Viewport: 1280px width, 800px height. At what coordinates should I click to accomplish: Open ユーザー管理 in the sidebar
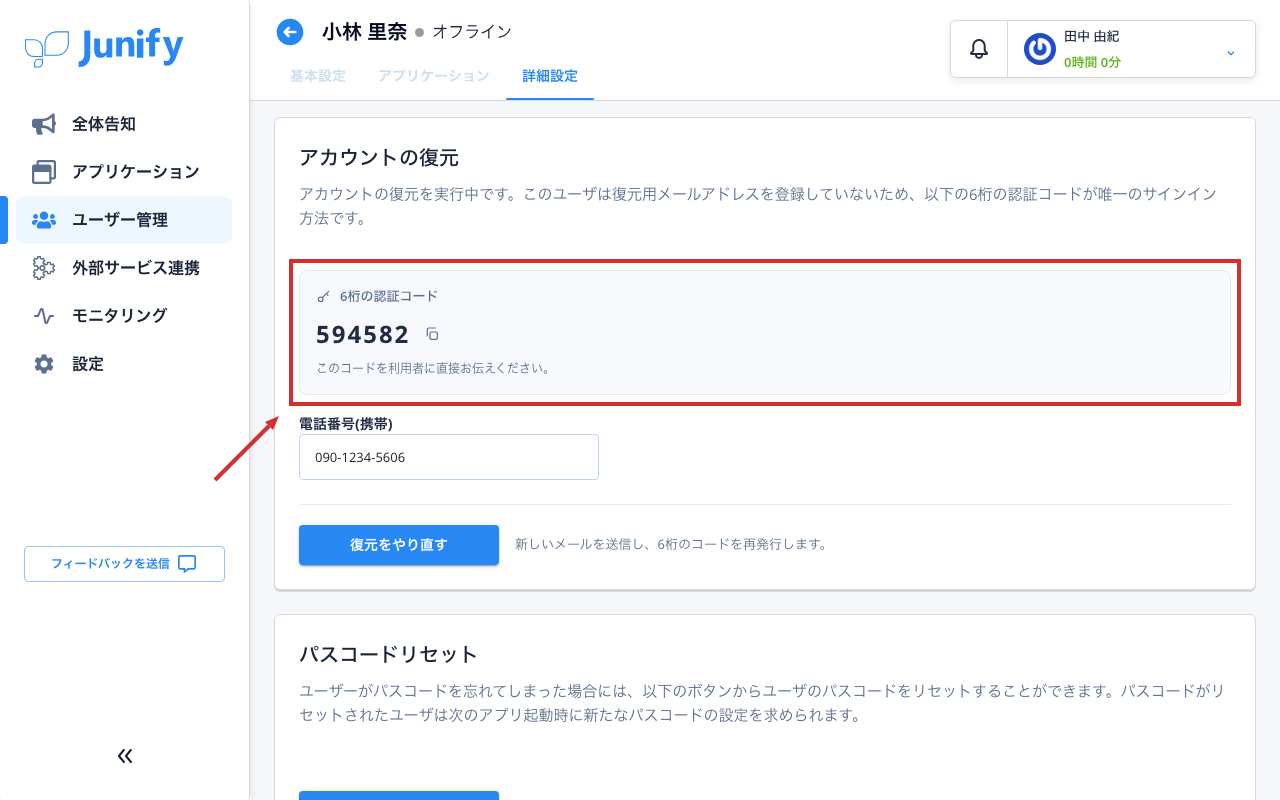coord(124,220)
